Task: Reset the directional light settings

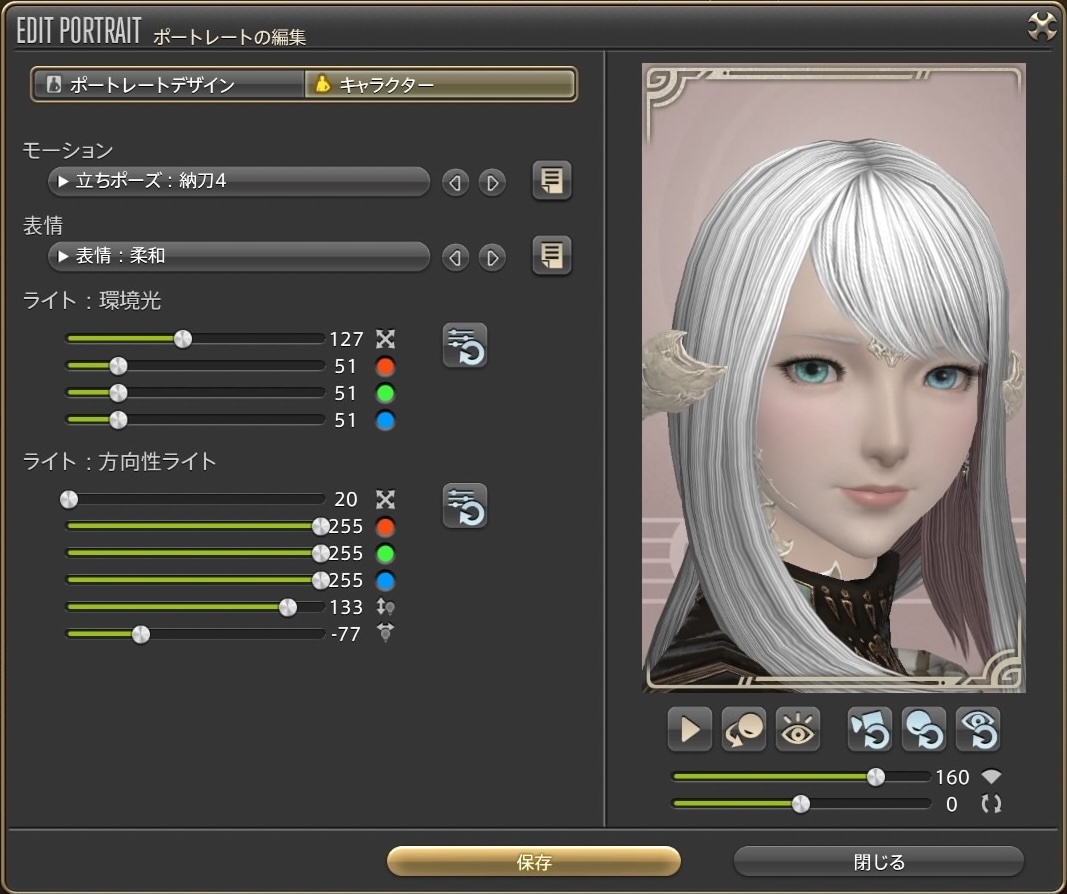Action: [x=465, y=506]
